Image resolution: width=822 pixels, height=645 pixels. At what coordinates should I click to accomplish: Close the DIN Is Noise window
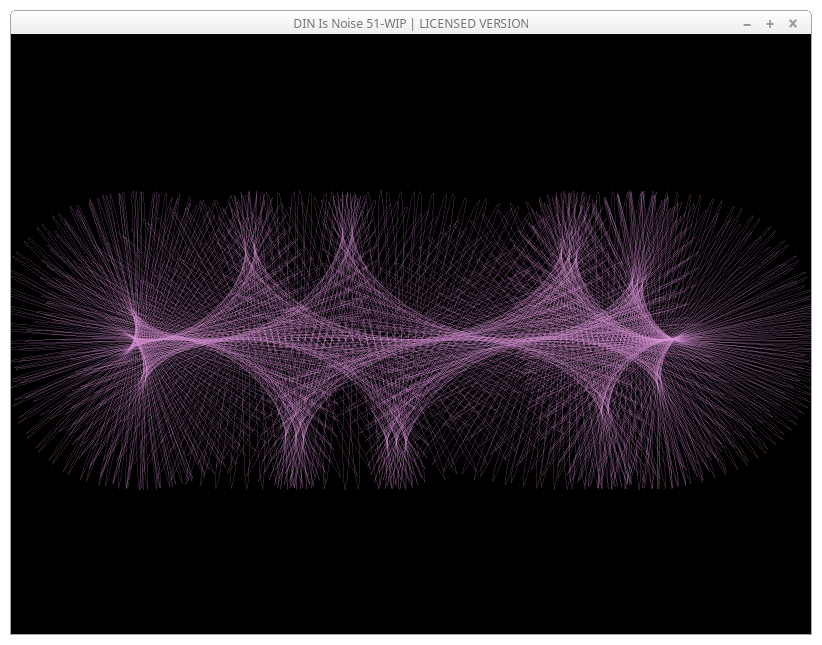[793, 24]
